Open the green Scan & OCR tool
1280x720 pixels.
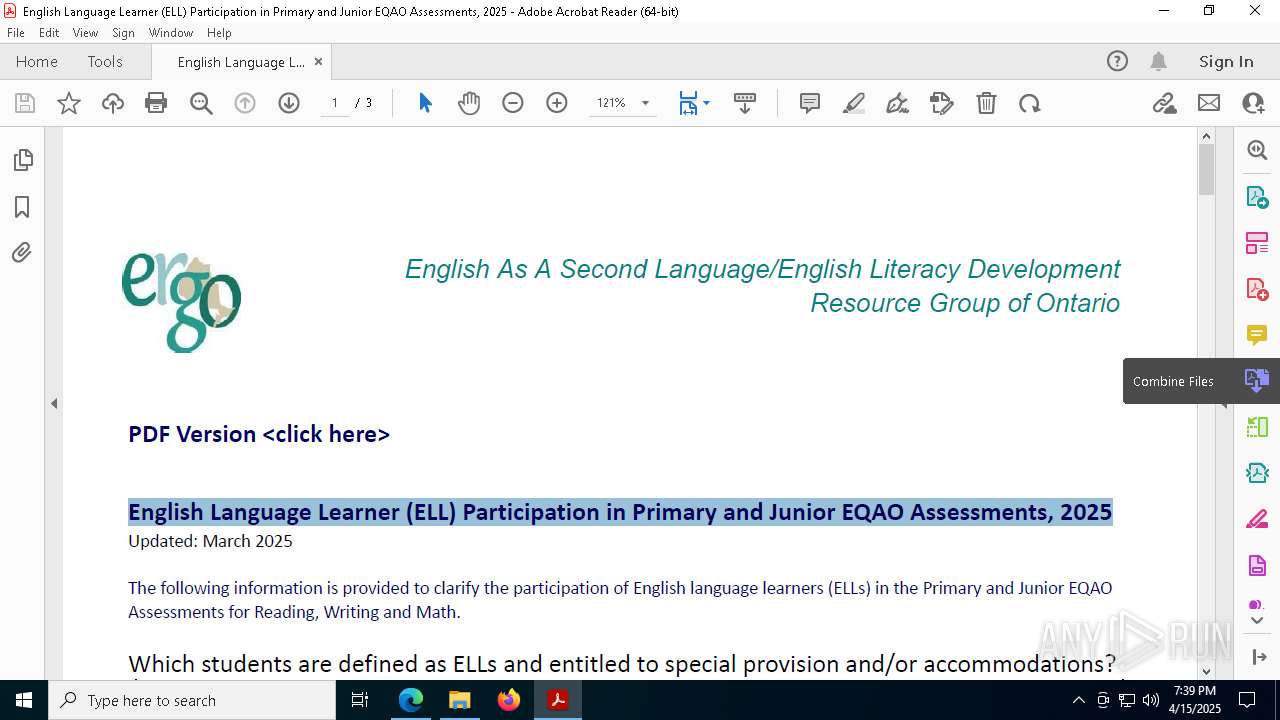pyautogui.click(x=1257, y=427)
